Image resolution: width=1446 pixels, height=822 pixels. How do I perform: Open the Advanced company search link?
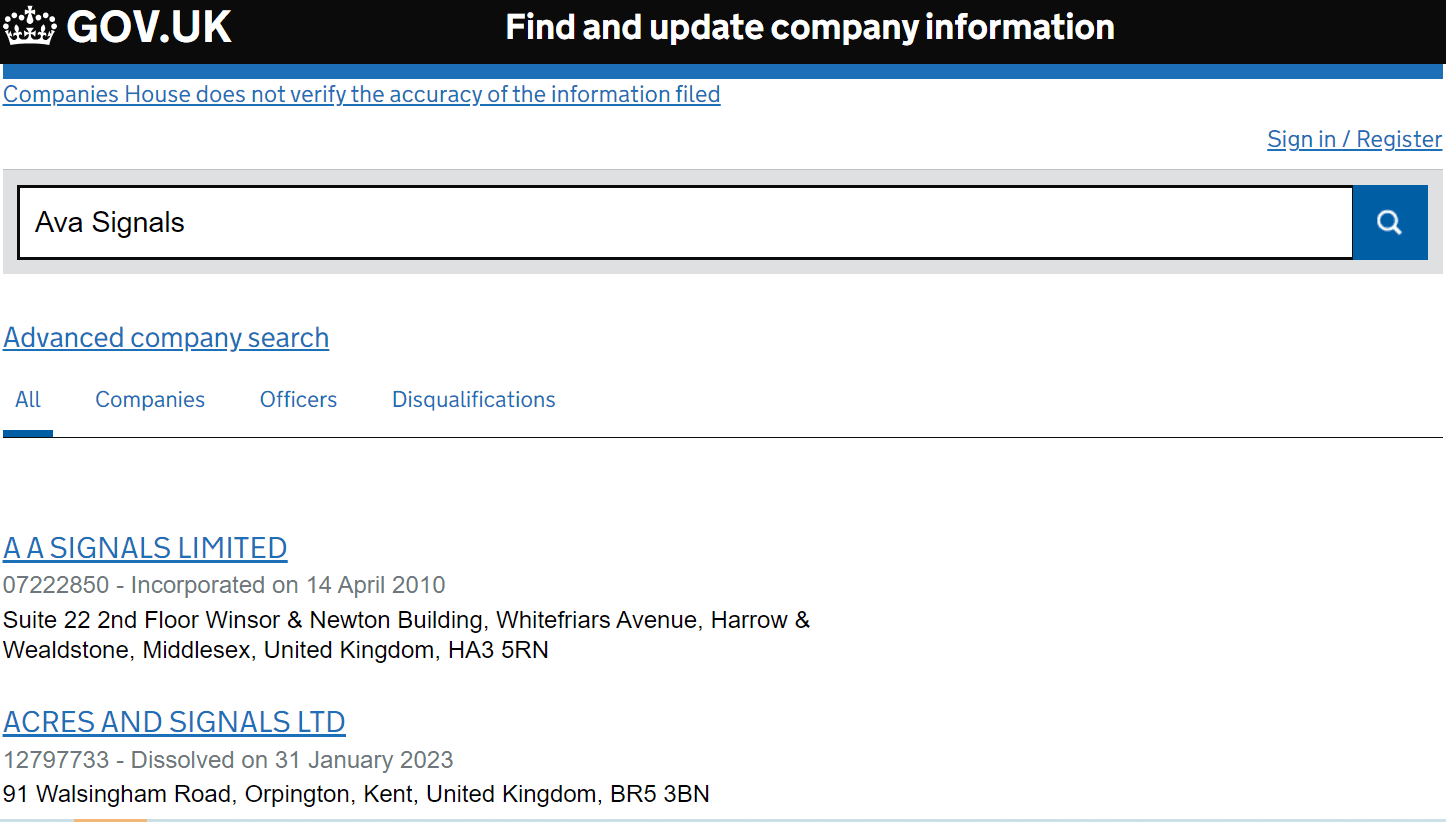coord(166,338)
